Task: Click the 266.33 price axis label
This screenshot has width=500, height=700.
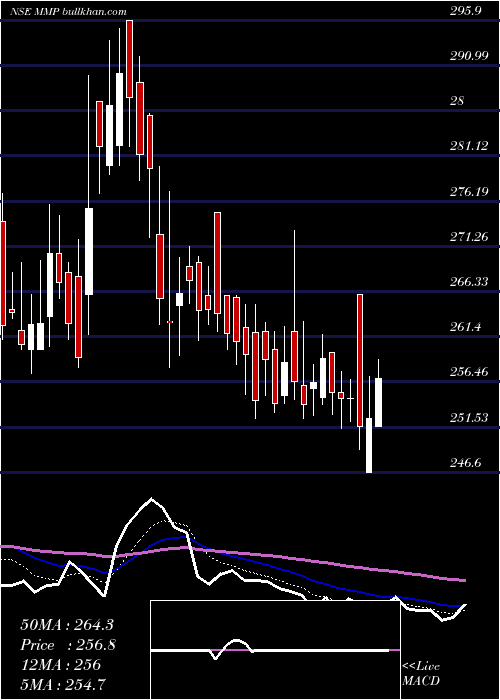Action: coord(468,282)
